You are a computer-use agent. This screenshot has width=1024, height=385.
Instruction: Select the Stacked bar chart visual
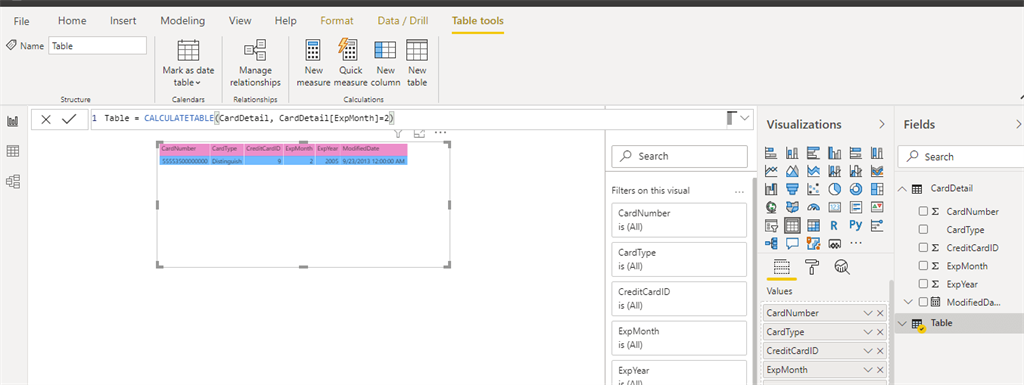(771, 153)
